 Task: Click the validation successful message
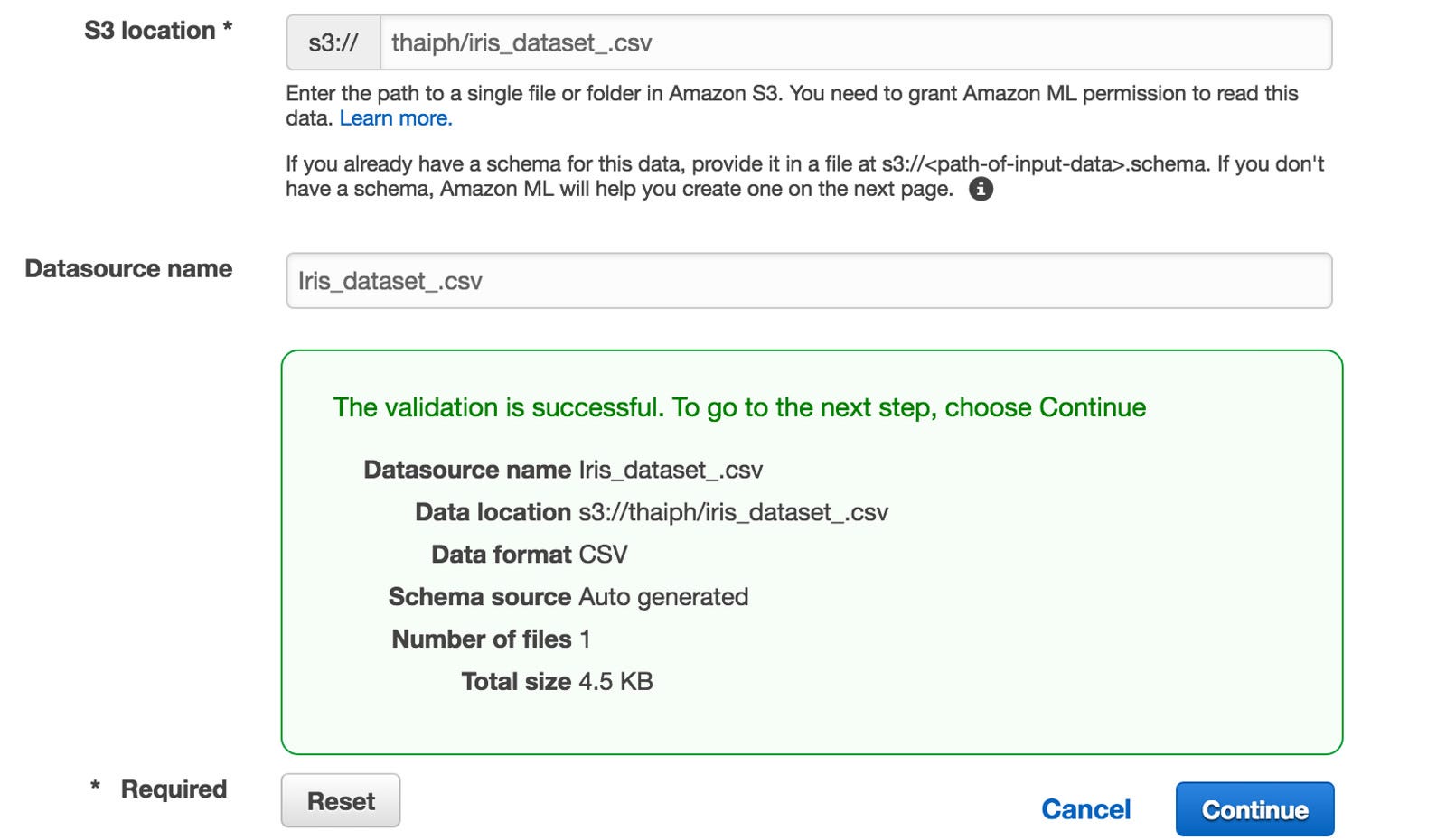pyautogui.click(x=738, y=407)
